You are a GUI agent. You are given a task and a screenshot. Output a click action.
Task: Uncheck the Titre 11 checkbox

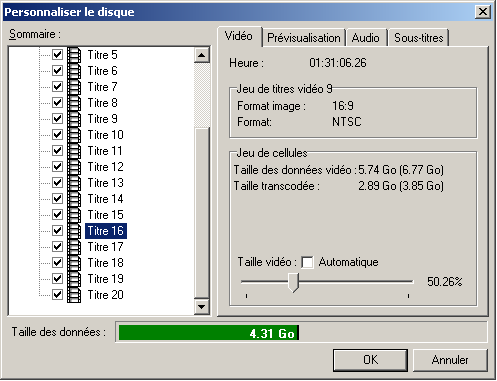click(57, 150)
